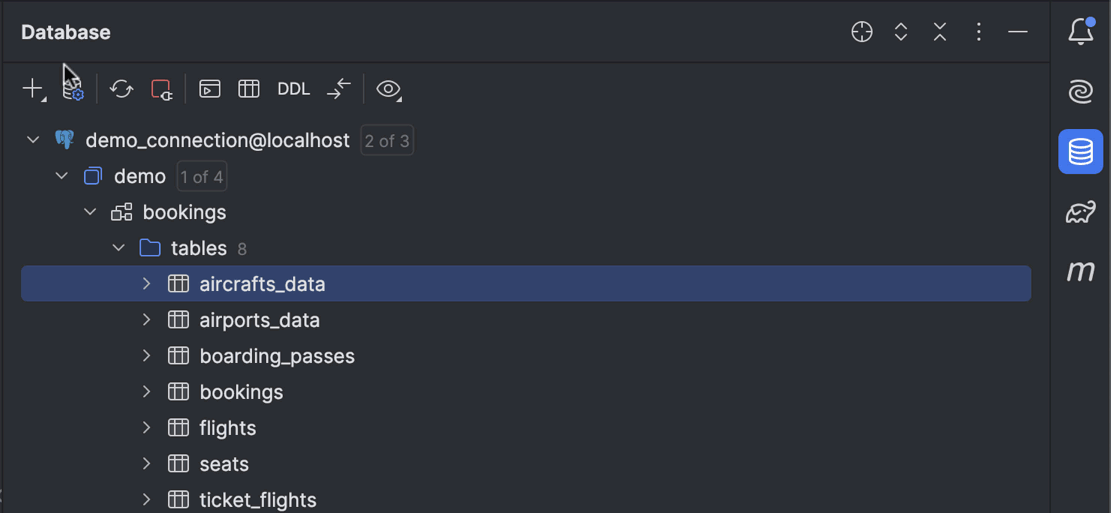This screenshot has height=513, width=1111.
Task: Collapse the demo_connection@localhost node
Action: click(x=33, y=140)
